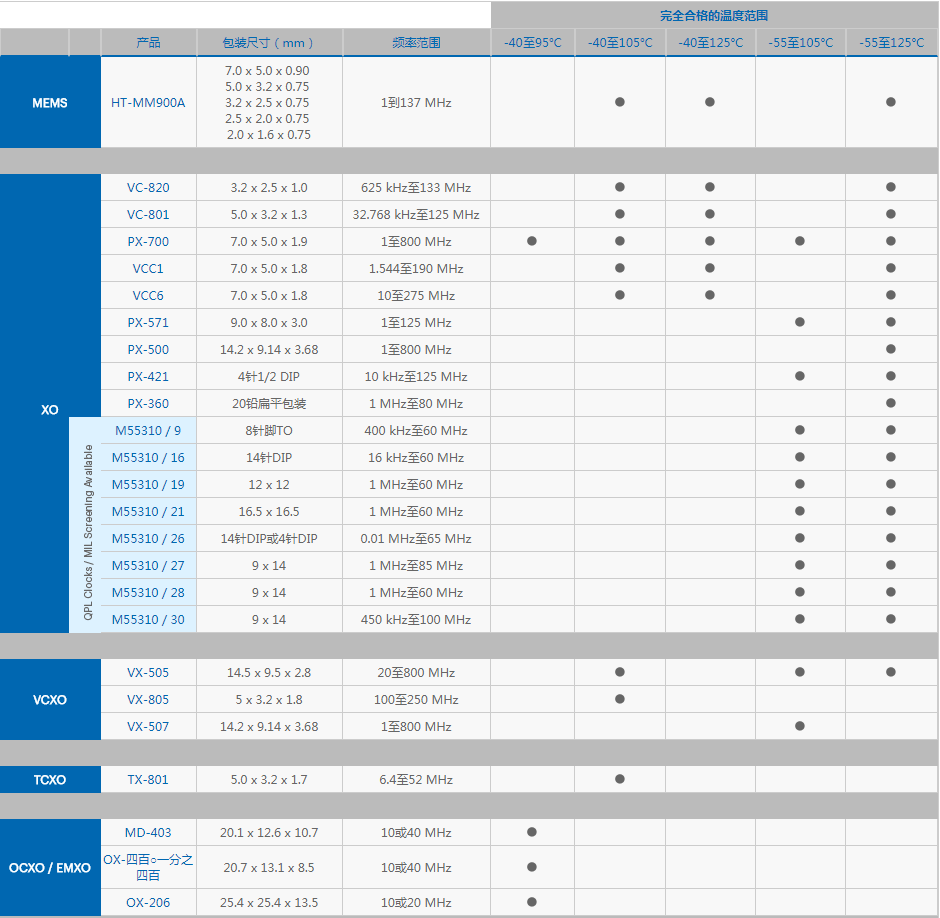The height and width of the screenshot is (918, 940).
Task: Open the VX-505 VCXO link
Action: [x=148, y=672]
